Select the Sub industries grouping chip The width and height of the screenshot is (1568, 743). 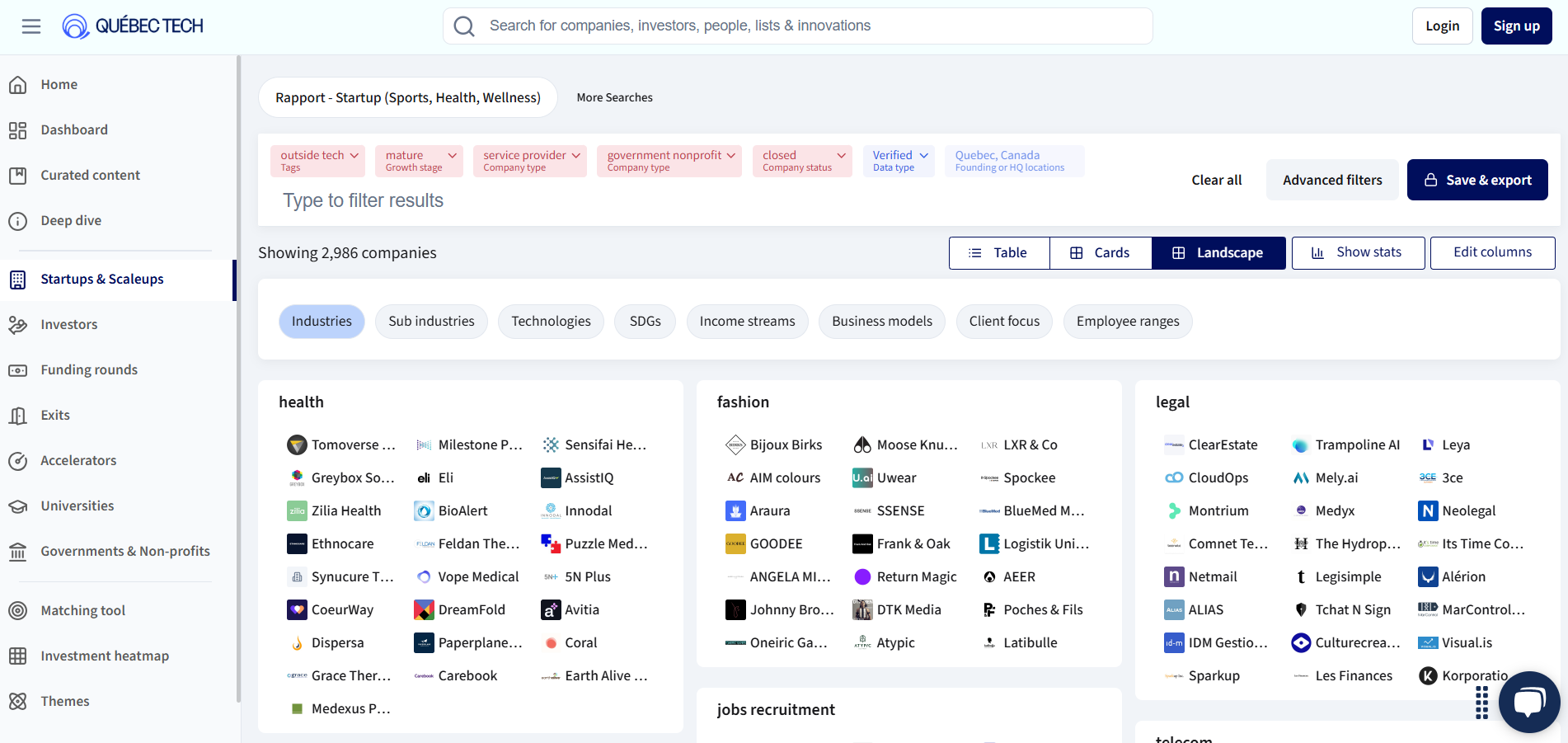[x=432, y=322]
